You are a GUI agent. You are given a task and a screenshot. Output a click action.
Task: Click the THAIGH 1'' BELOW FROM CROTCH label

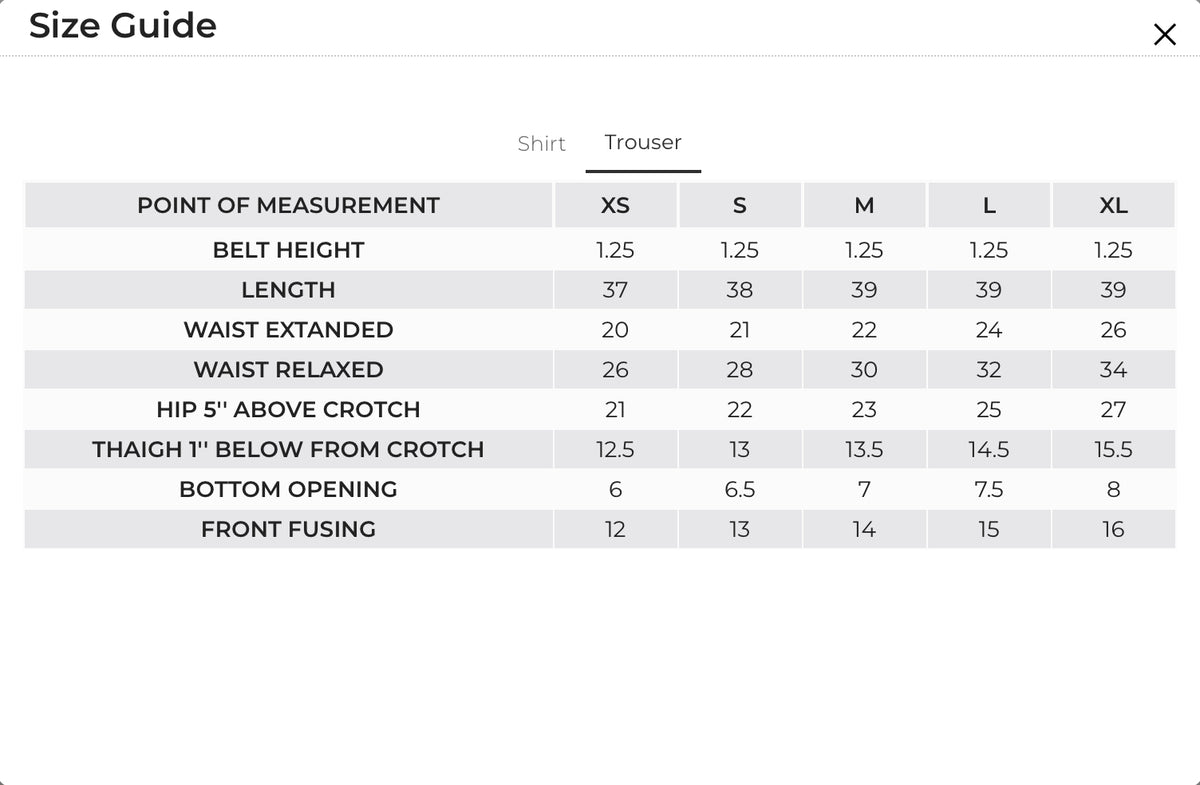(x=288, y=450)
